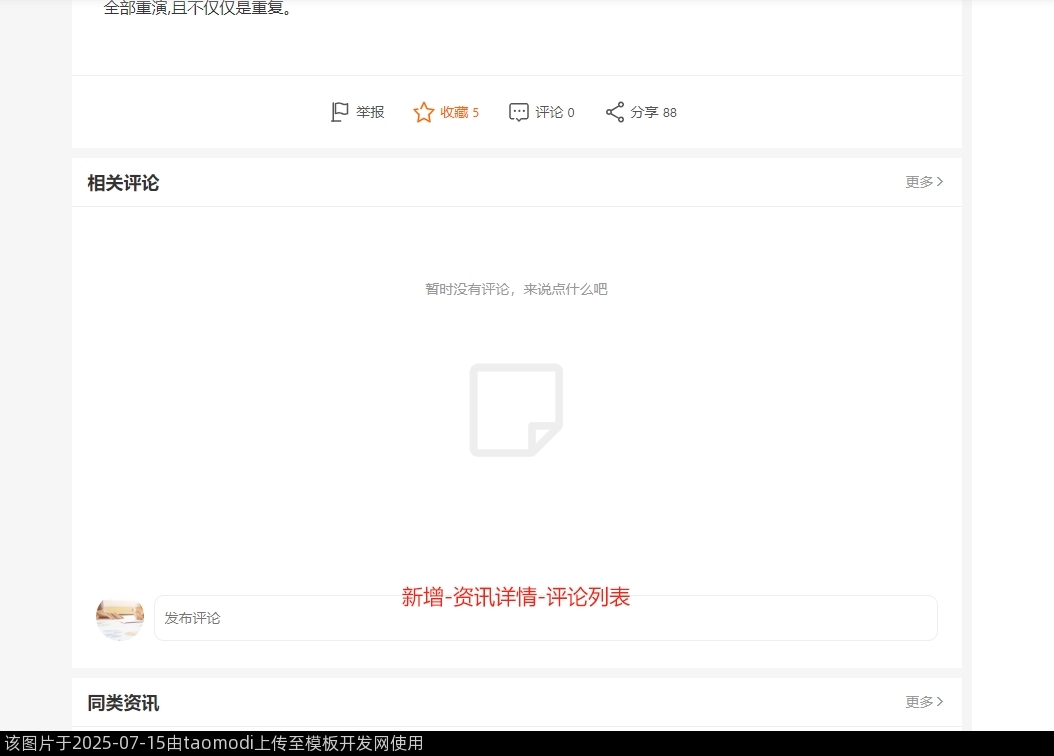This screenshot has width=1054, height=756.
Task: Click the chevron arrow beside 相关评论 更多
Action: 940,182
